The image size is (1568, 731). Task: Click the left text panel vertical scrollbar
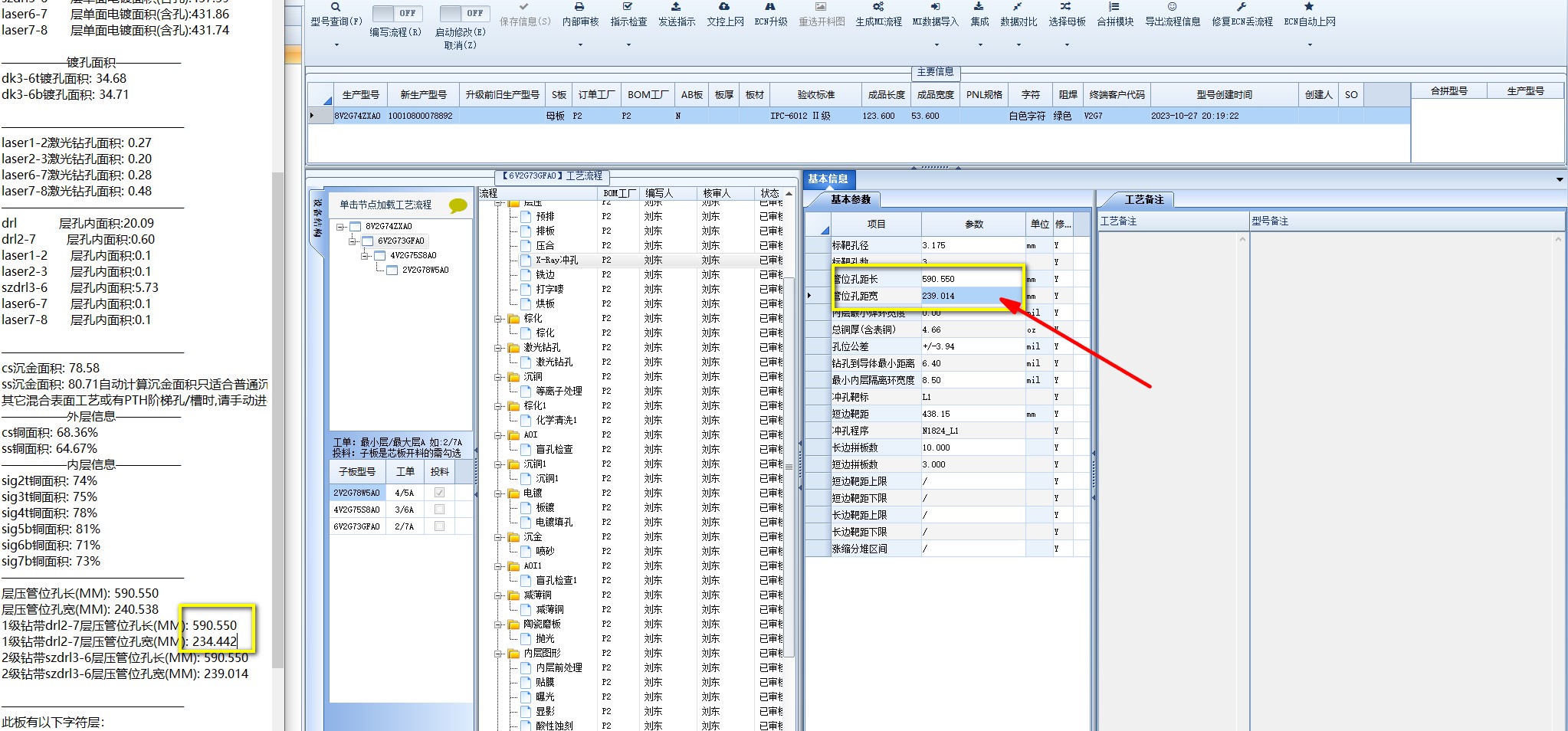click(277, 420)
